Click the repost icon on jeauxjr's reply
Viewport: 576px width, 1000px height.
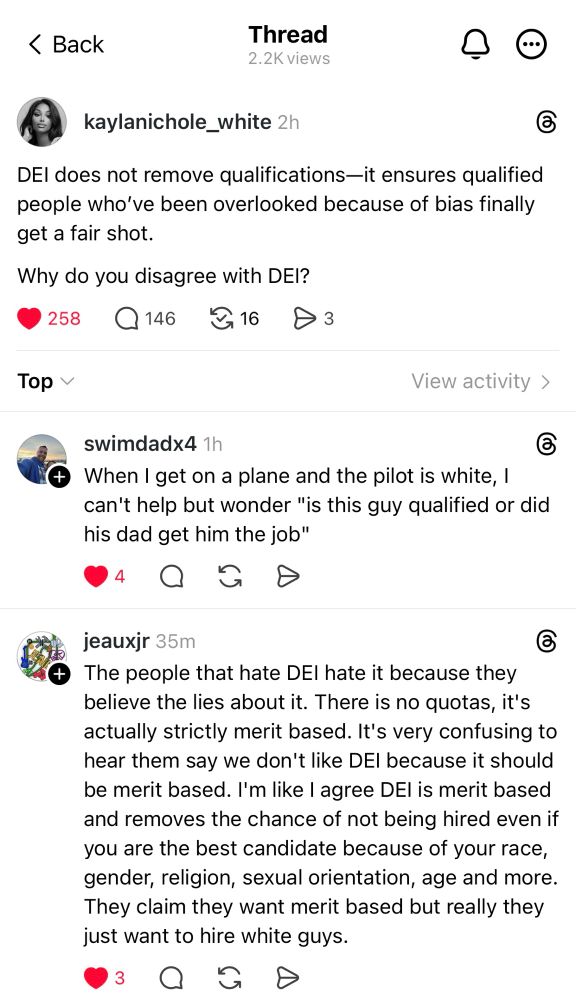point(228,978)
